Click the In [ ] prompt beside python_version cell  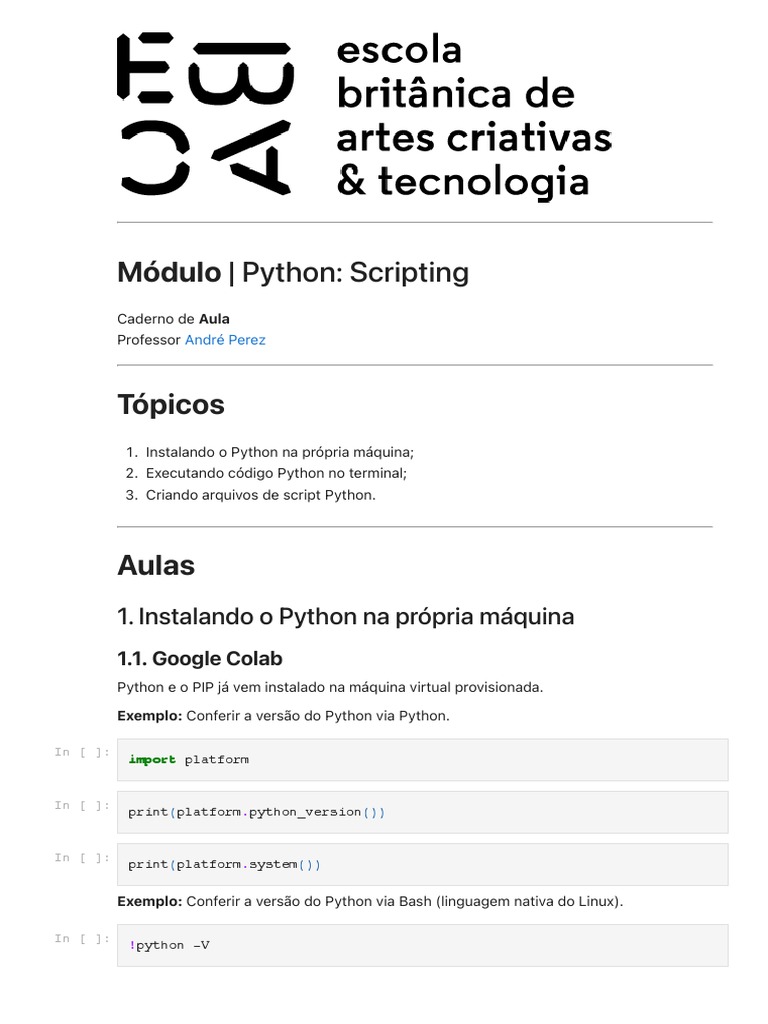coord(82,806)
